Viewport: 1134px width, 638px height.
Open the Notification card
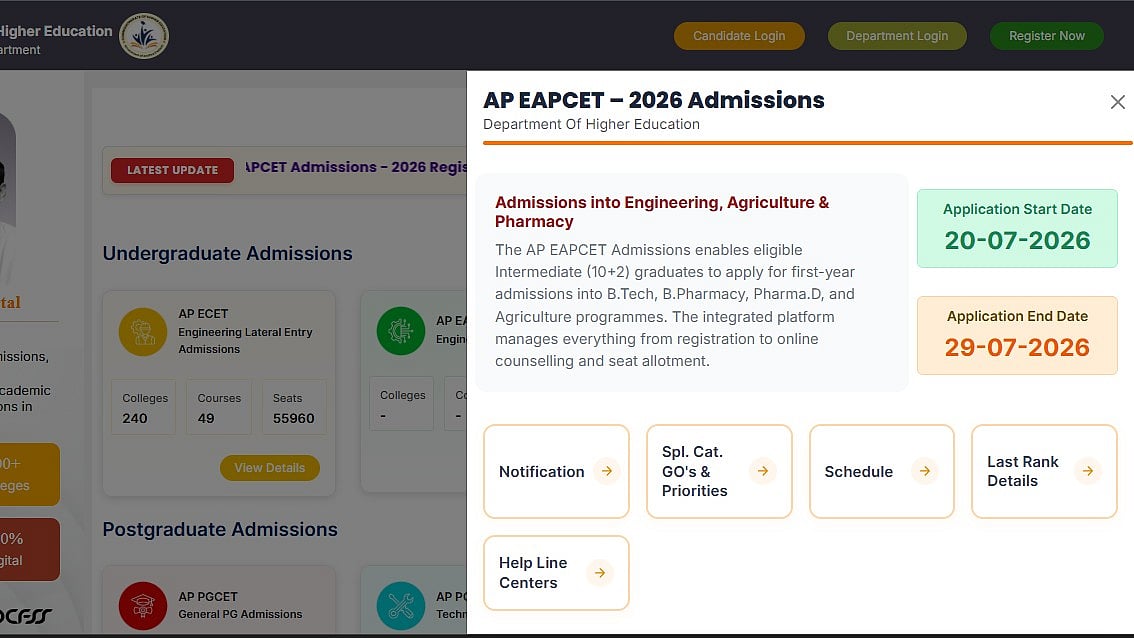[556, 472]
